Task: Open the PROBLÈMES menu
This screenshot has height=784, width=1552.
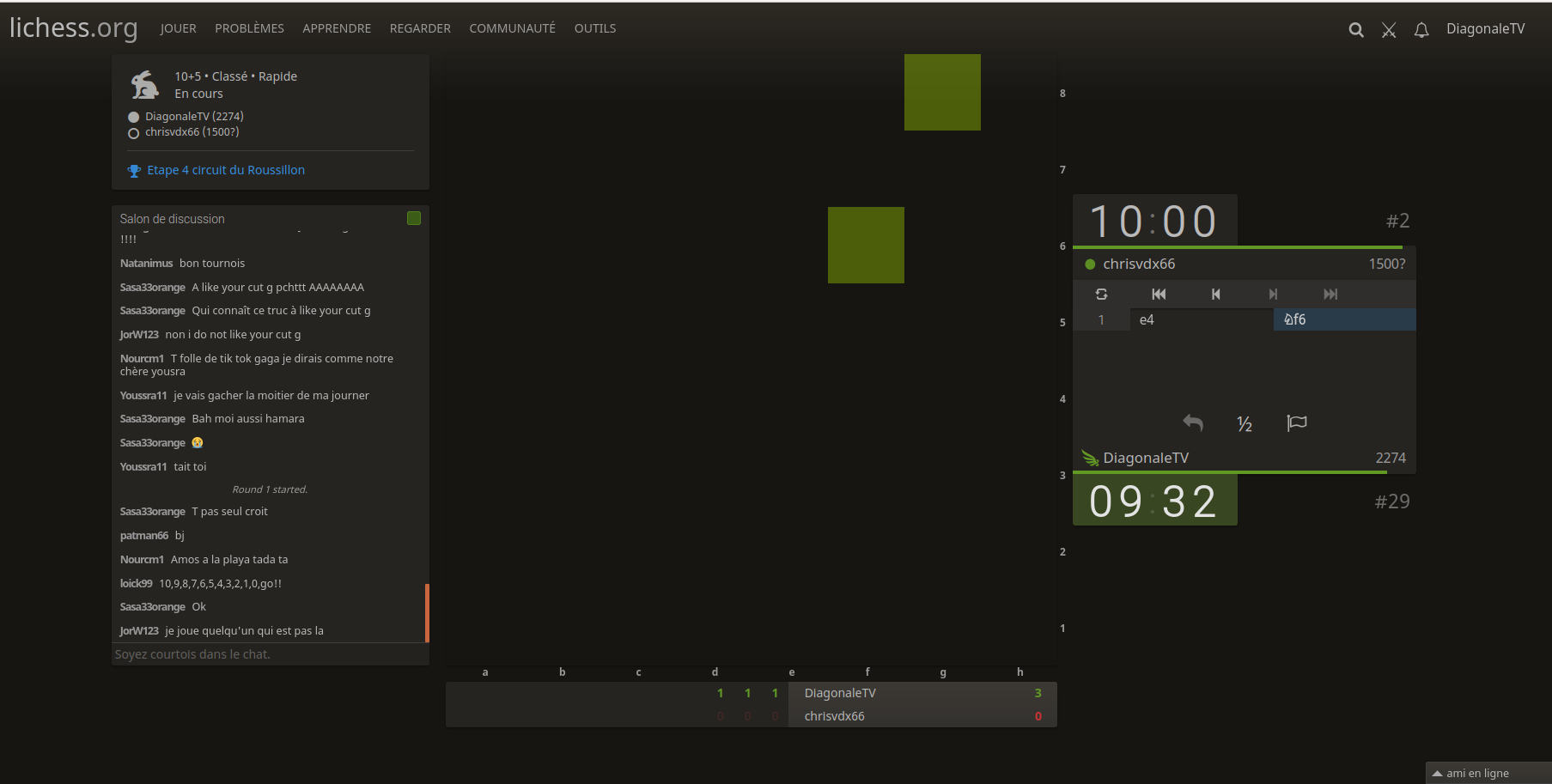Action: click(249, 28)
